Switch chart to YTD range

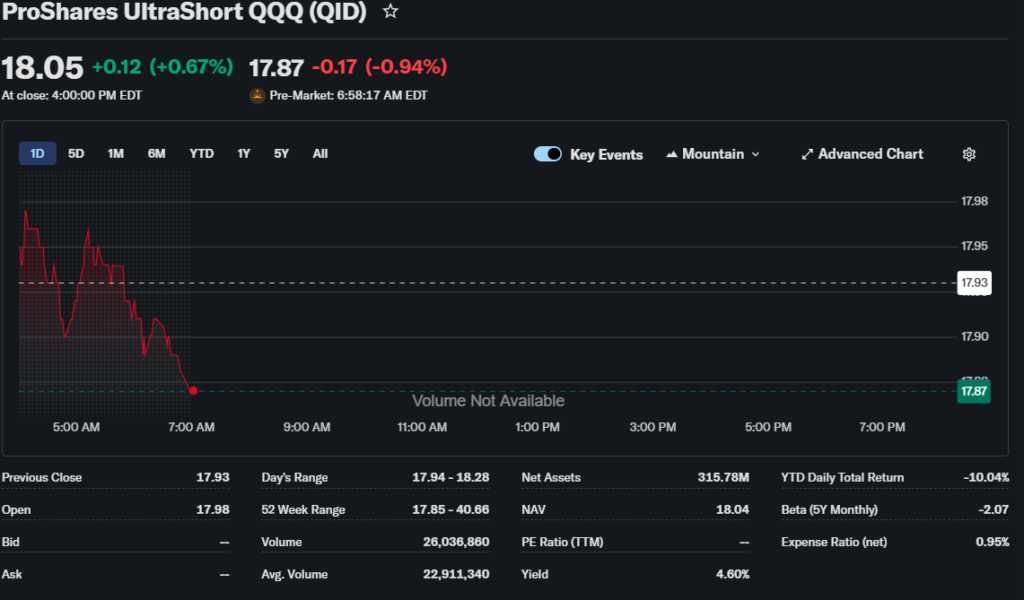(x=201, y=154)
